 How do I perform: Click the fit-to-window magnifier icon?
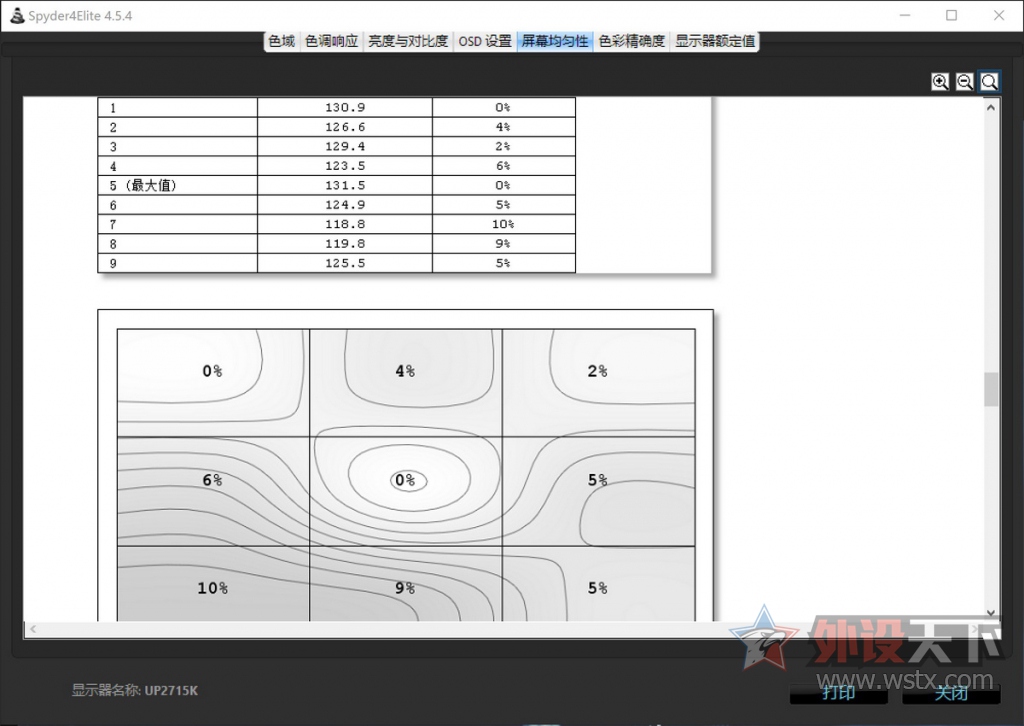tap(989, 82)
